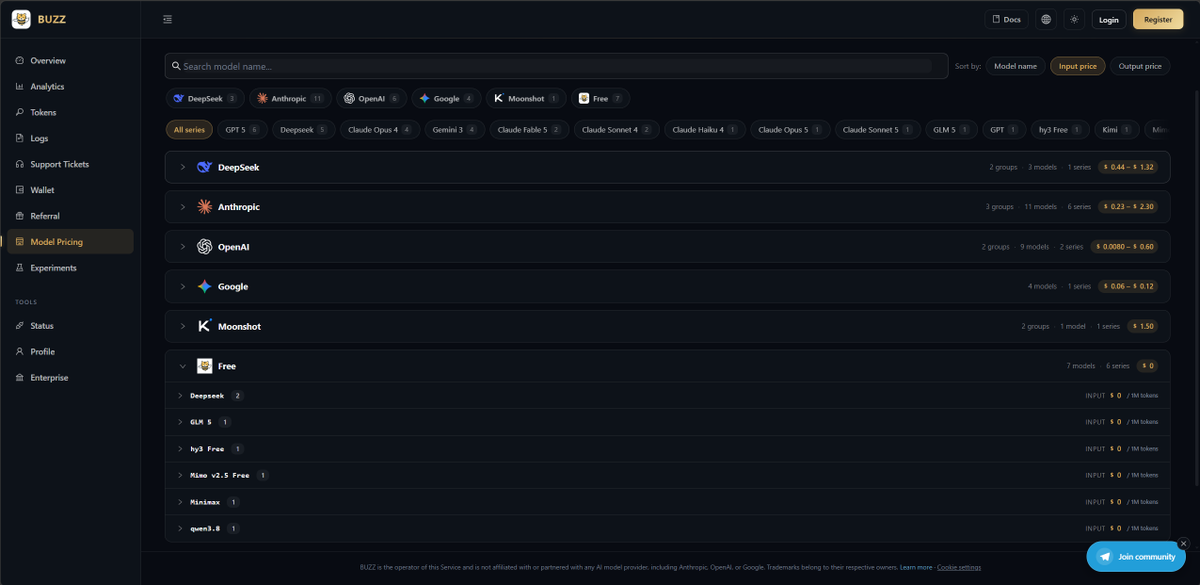Open the Docs button
Viewport: 1200px width, 585px height.
pos(1007,19)
